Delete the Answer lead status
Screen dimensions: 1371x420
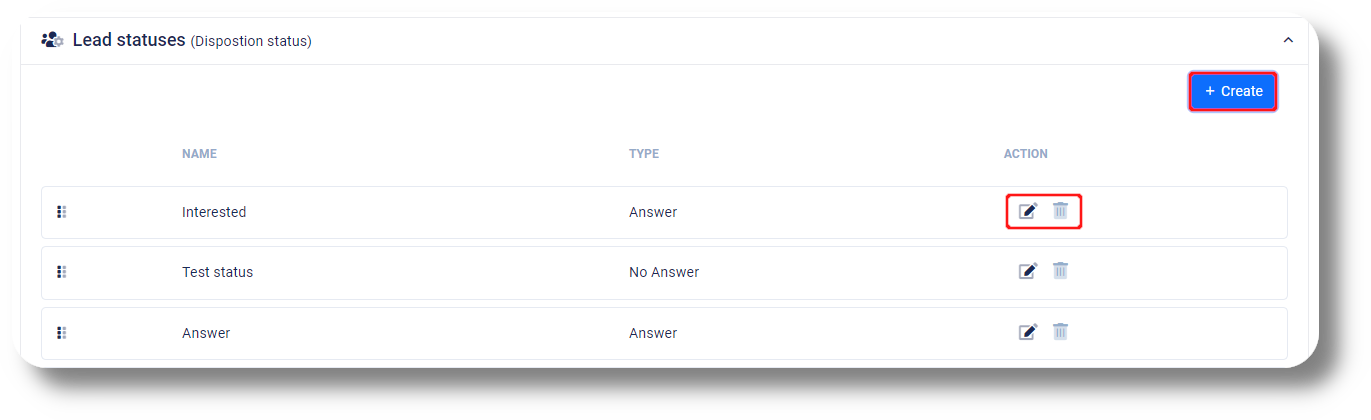point(1060,332)
